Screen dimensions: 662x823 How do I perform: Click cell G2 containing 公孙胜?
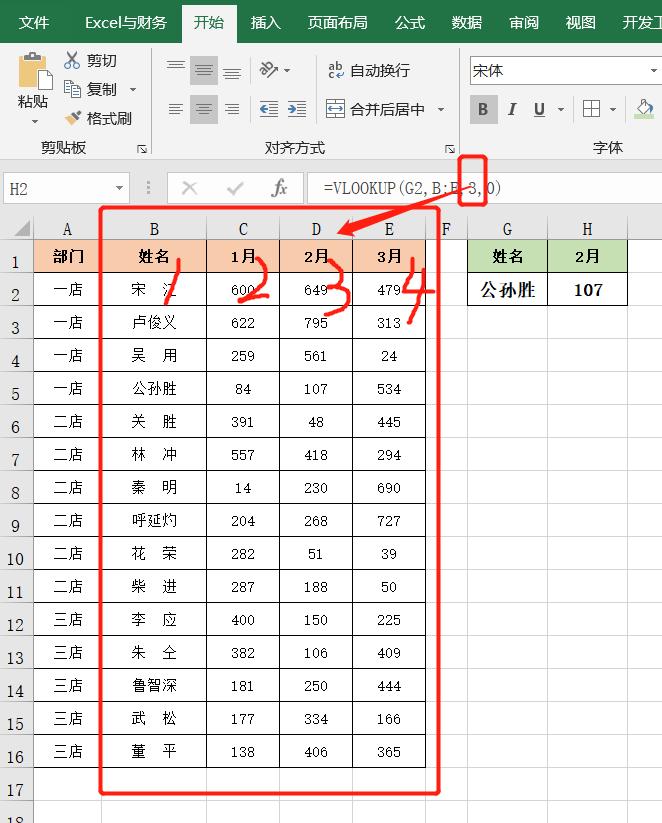(507, 289)
